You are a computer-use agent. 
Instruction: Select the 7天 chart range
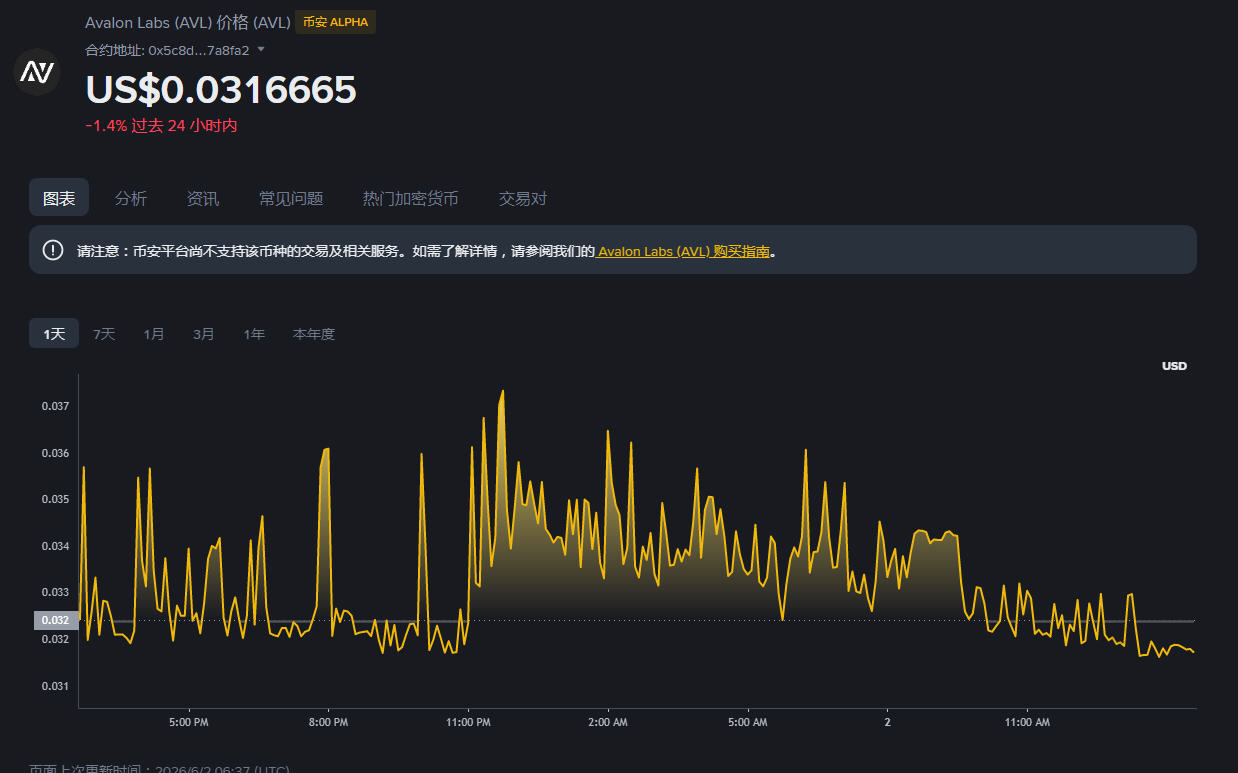click(x=104, y=334)
